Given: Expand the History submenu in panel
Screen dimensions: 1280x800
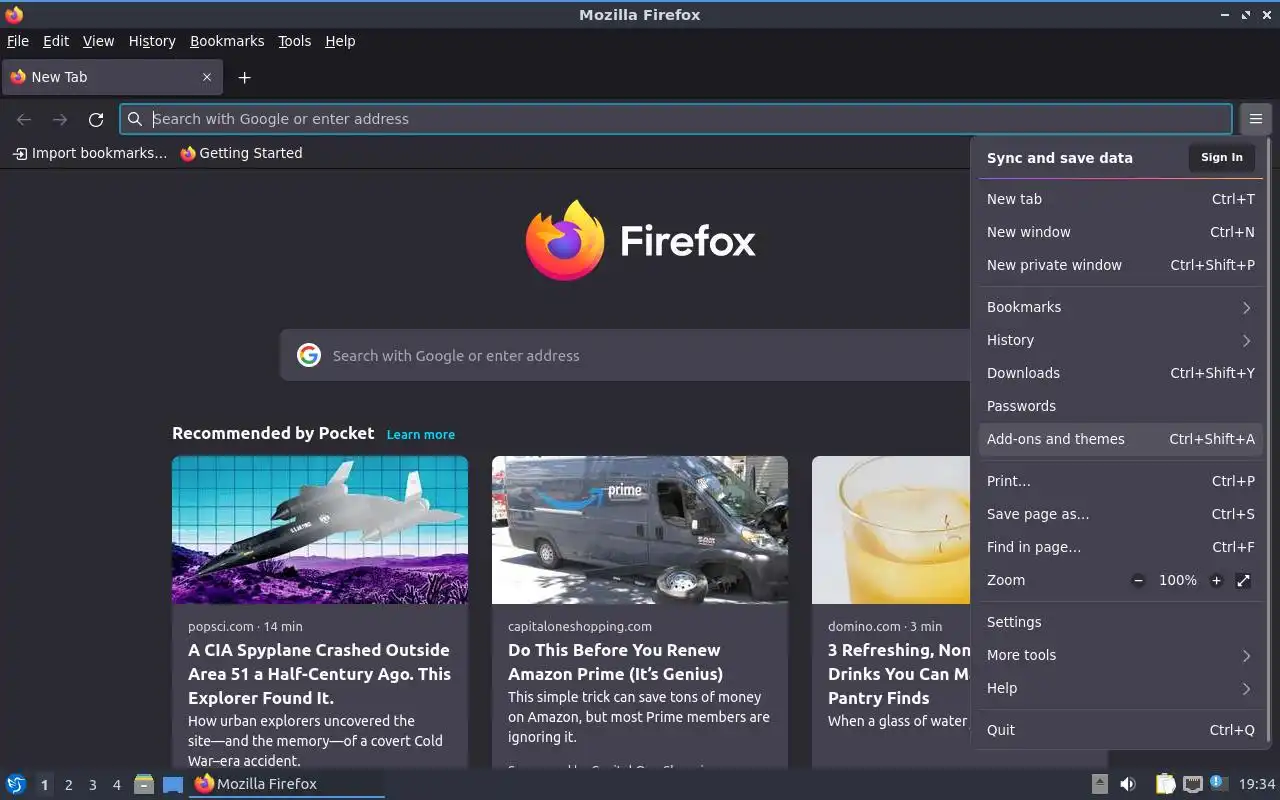Looking at the screenshot, I should point(1119,340).
